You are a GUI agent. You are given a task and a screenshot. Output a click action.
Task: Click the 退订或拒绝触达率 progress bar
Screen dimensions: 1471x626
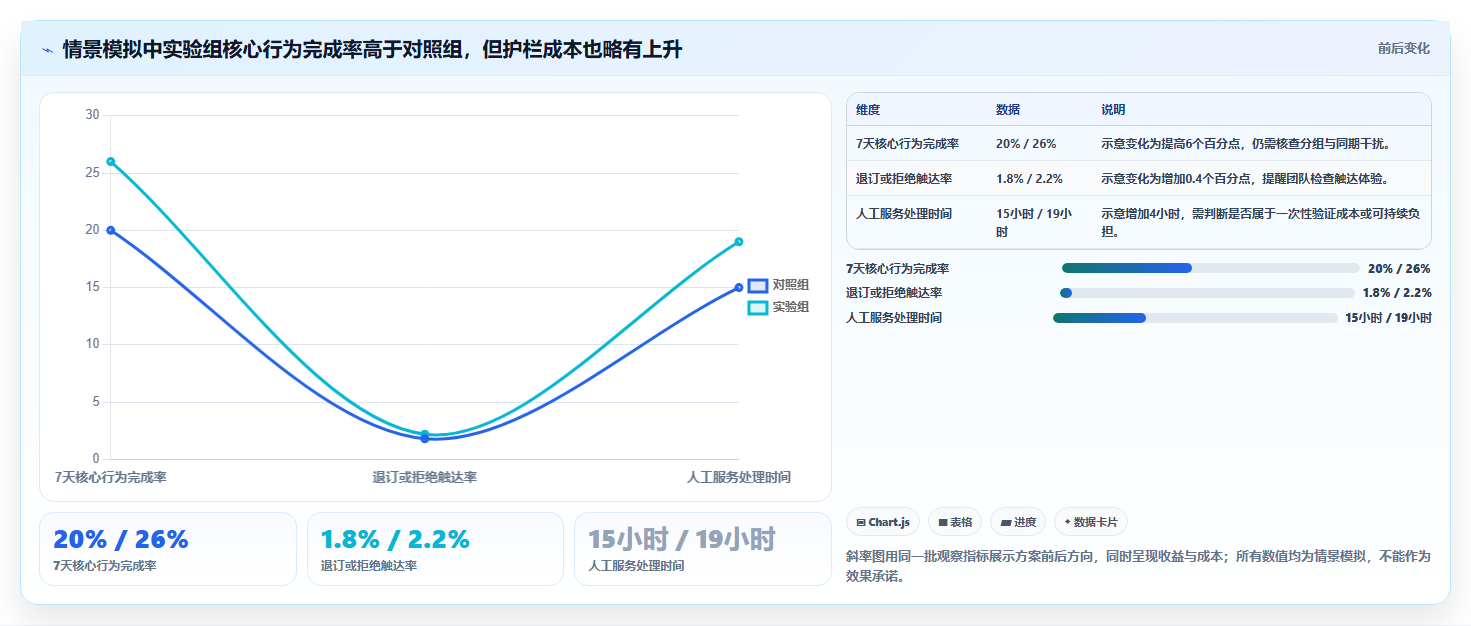coord(1207,293)
